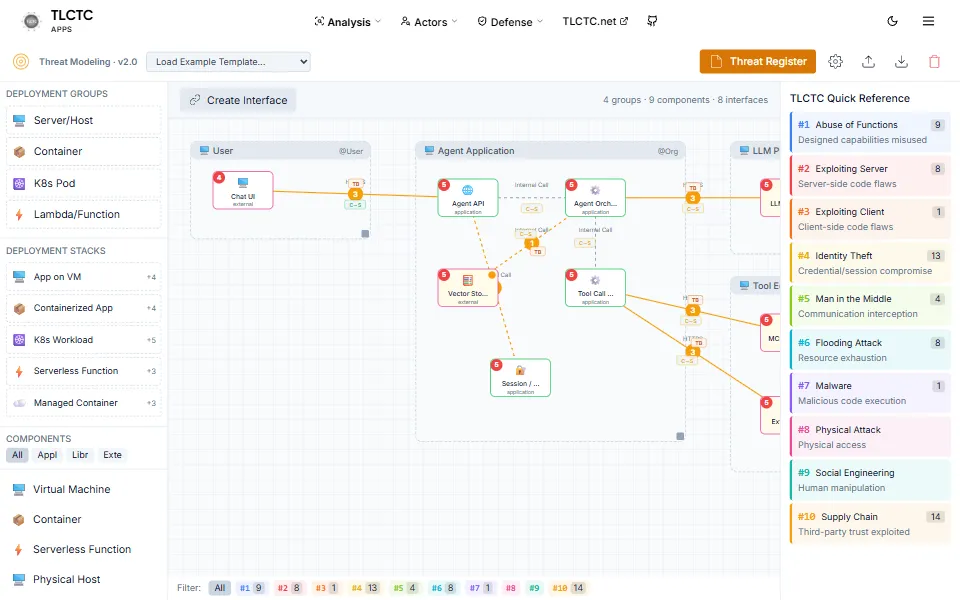The image size is (960, 600).
Task: Select the All components tab
Action: point(17,455)
